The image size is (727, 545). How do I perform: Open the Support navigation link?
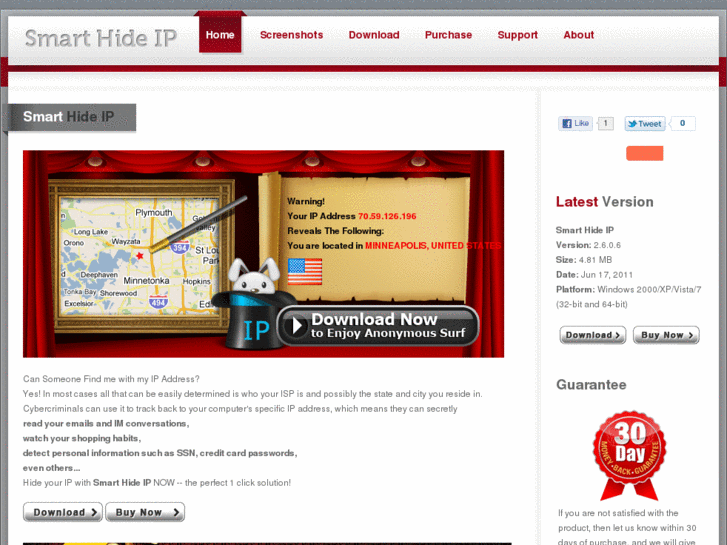pos(517,35)
